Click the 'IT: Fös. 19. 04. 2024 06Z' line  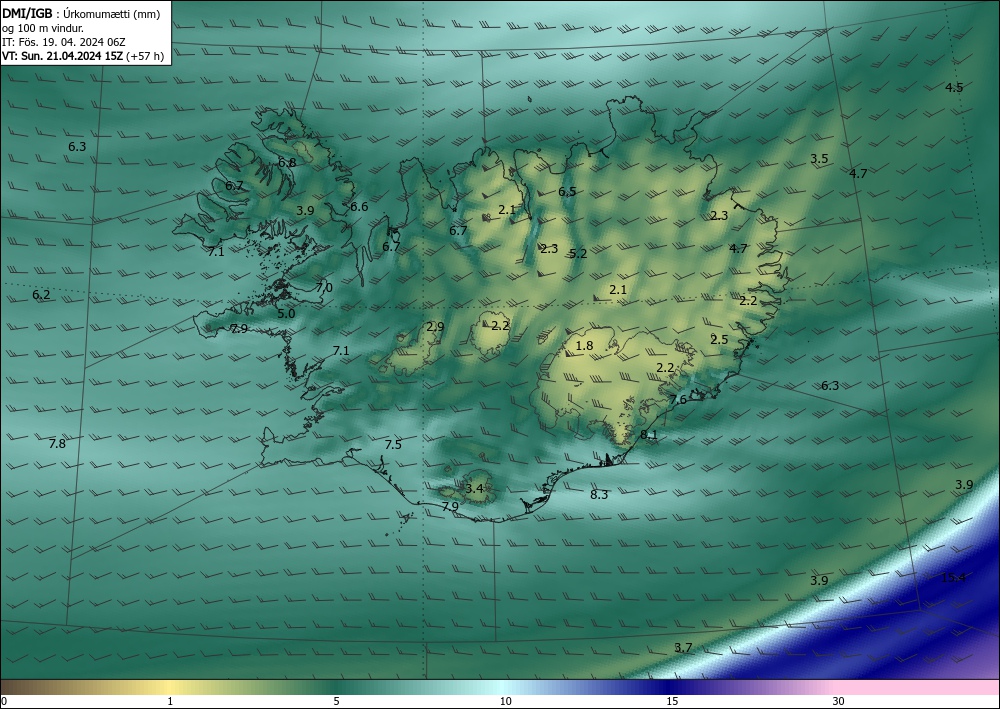tap(64, 42)
